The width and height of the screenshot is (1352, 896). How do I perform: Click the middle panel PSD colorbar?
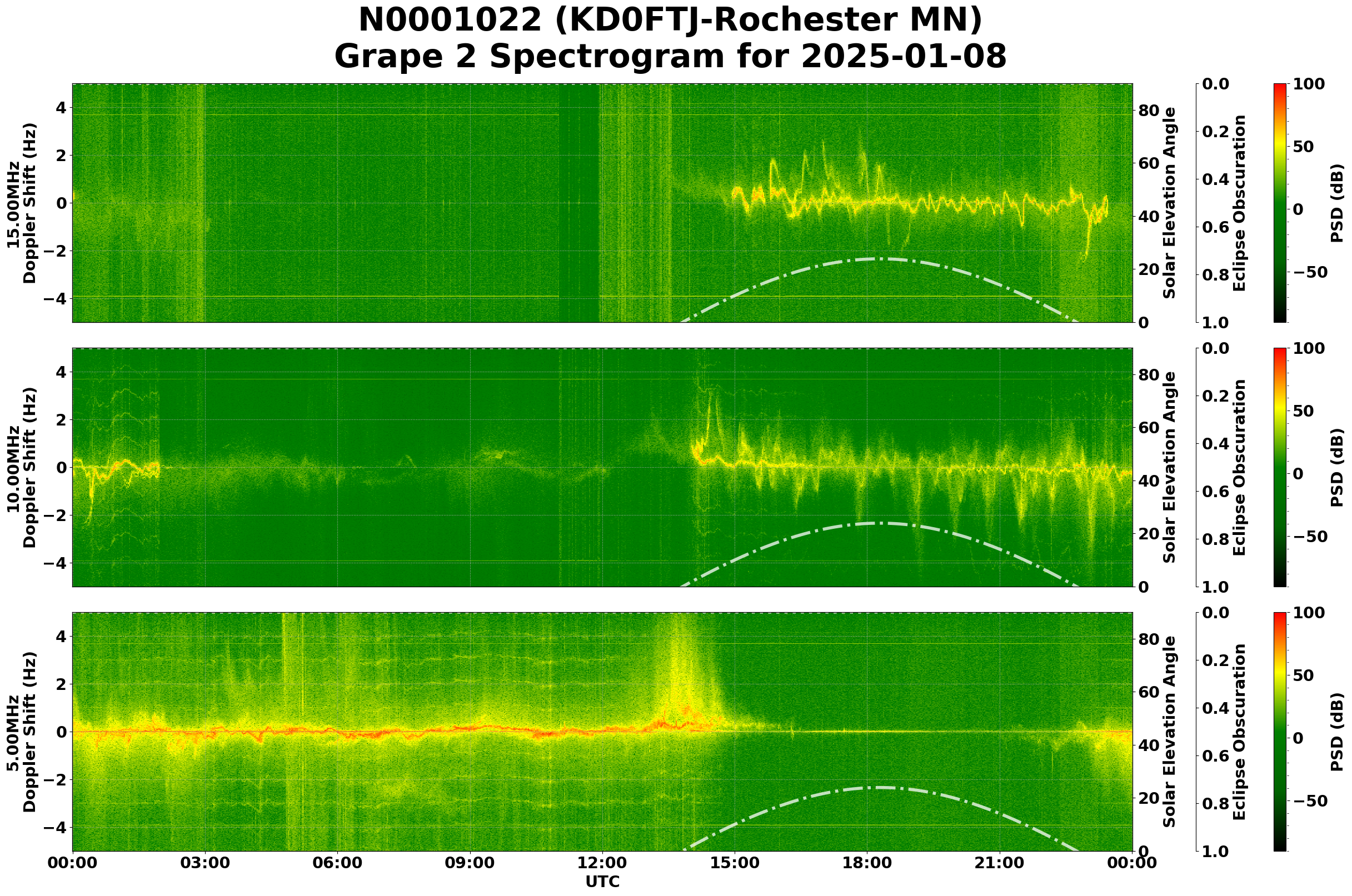pyautogui.click(x=1280, y=467)
